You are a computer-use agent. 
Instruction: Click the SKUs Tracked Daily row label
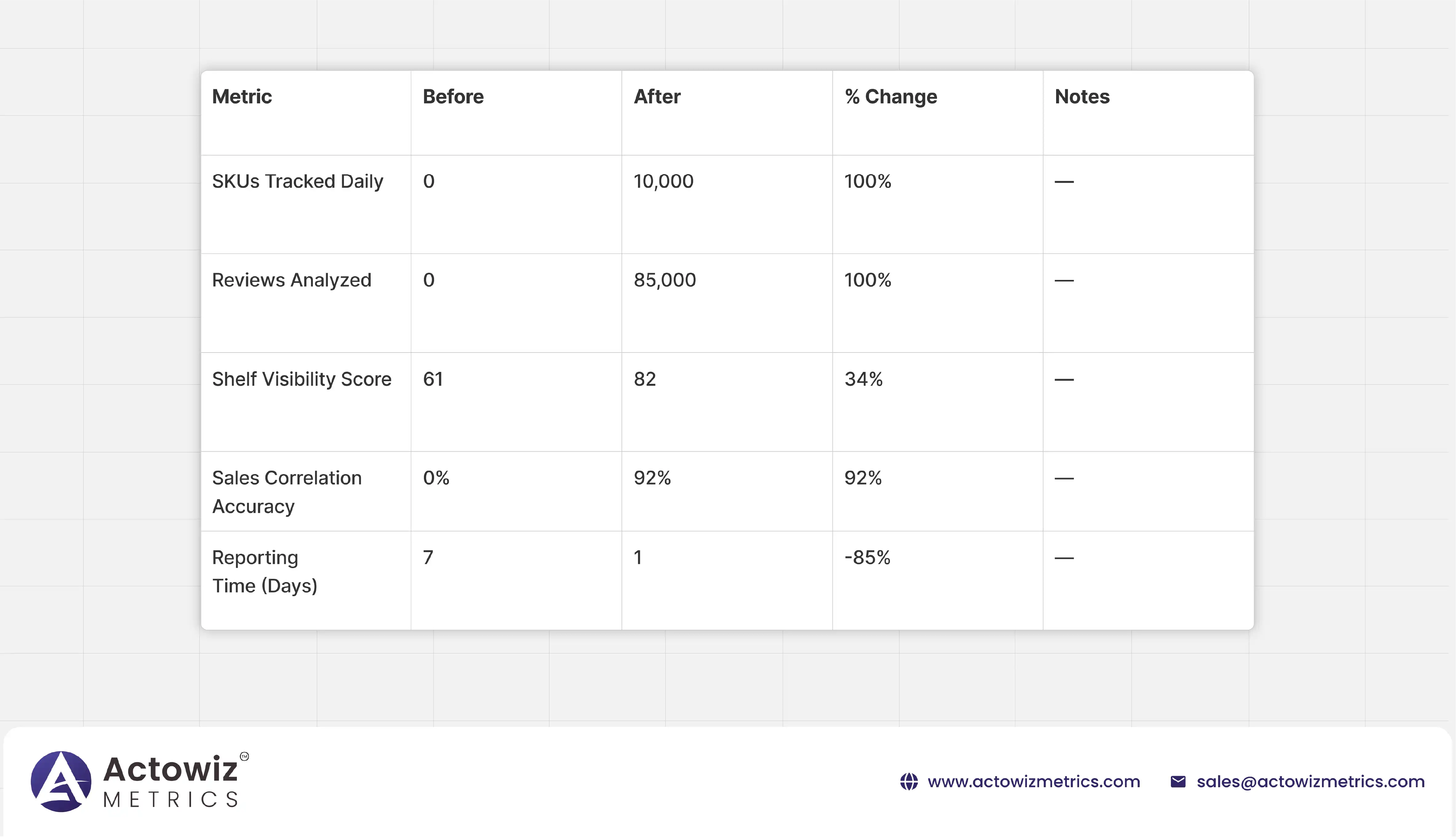297,181
